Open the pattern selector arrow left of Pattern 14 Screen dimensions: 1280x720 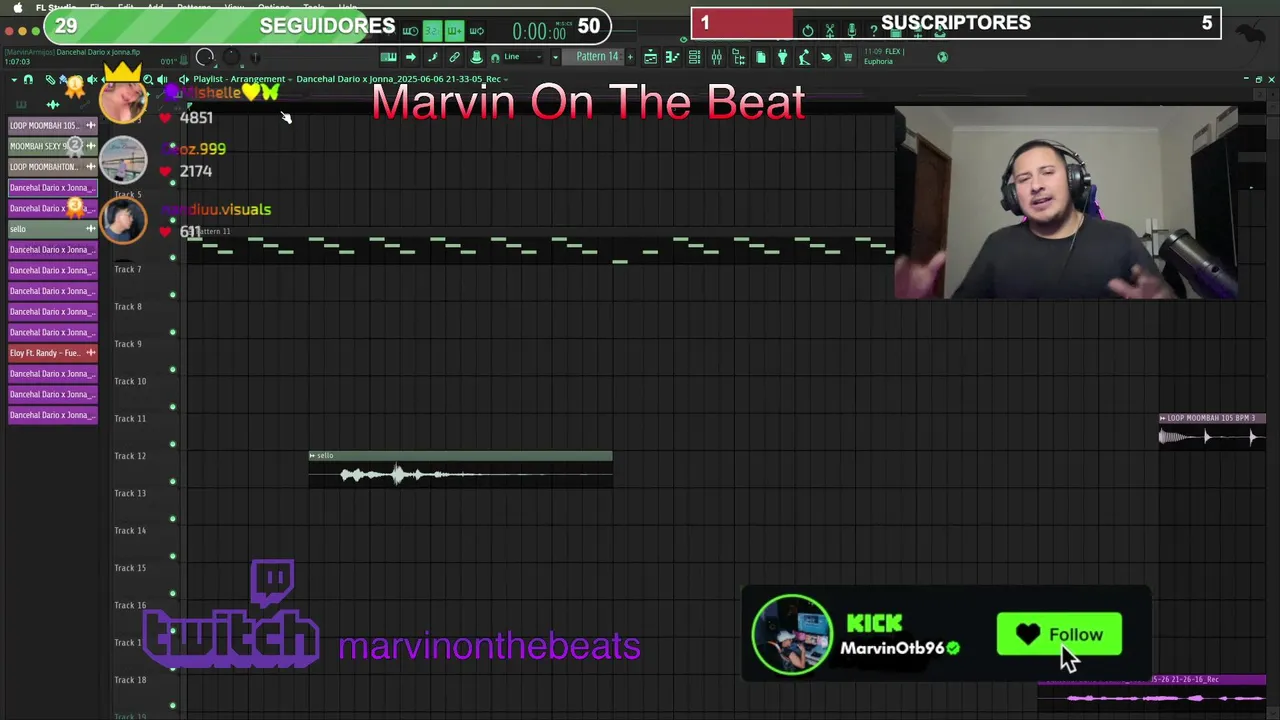[556, 57]
